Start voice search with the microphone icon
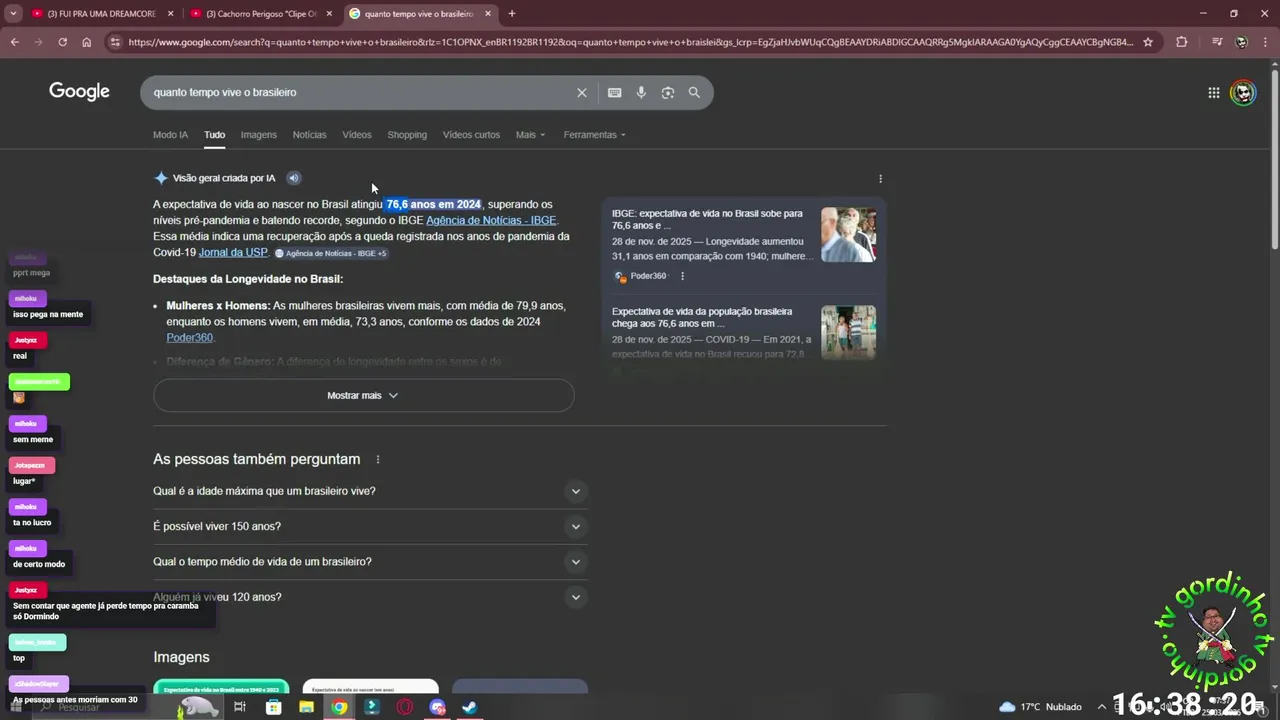1280x720 pixels. tap(641, 92)
